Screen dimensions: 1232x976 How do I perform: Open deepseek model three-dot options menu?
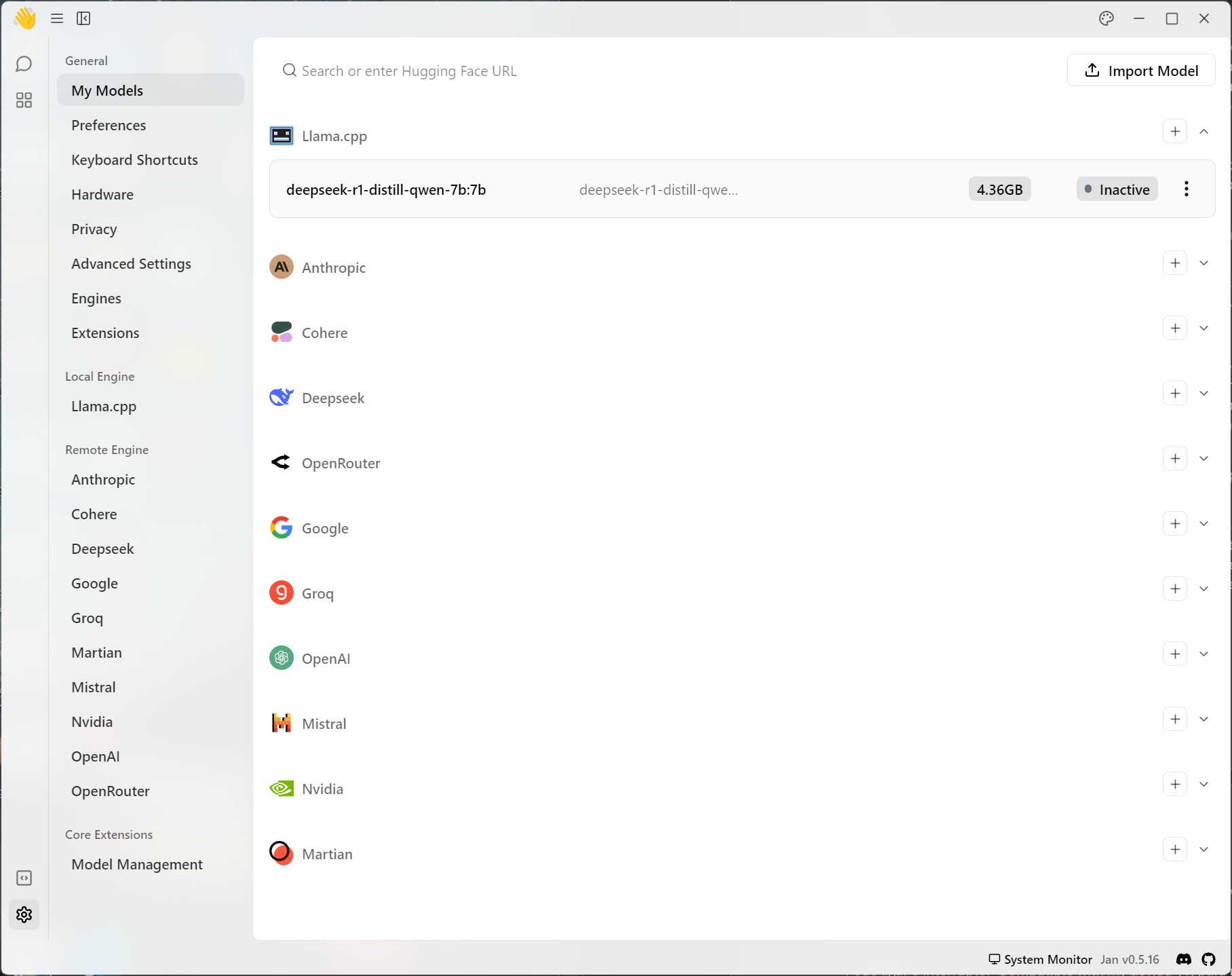tap(1186, 189)
